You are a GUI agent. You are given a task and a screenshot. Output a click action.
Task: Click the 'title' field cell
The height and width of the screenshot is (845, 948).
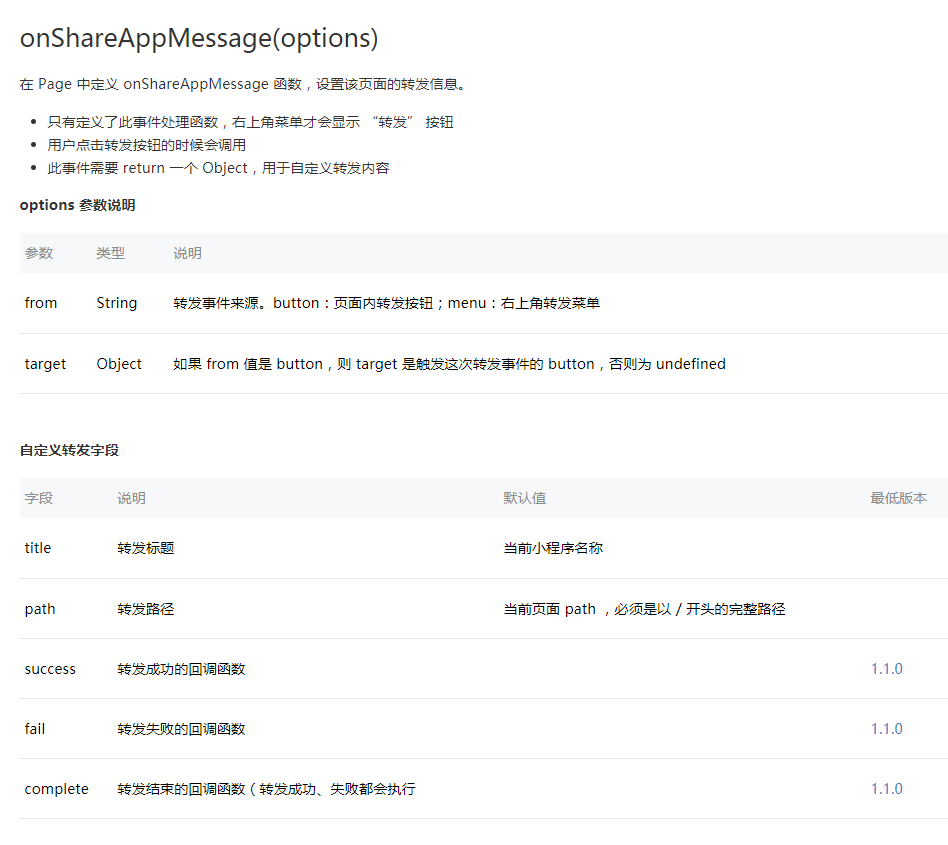37,548
